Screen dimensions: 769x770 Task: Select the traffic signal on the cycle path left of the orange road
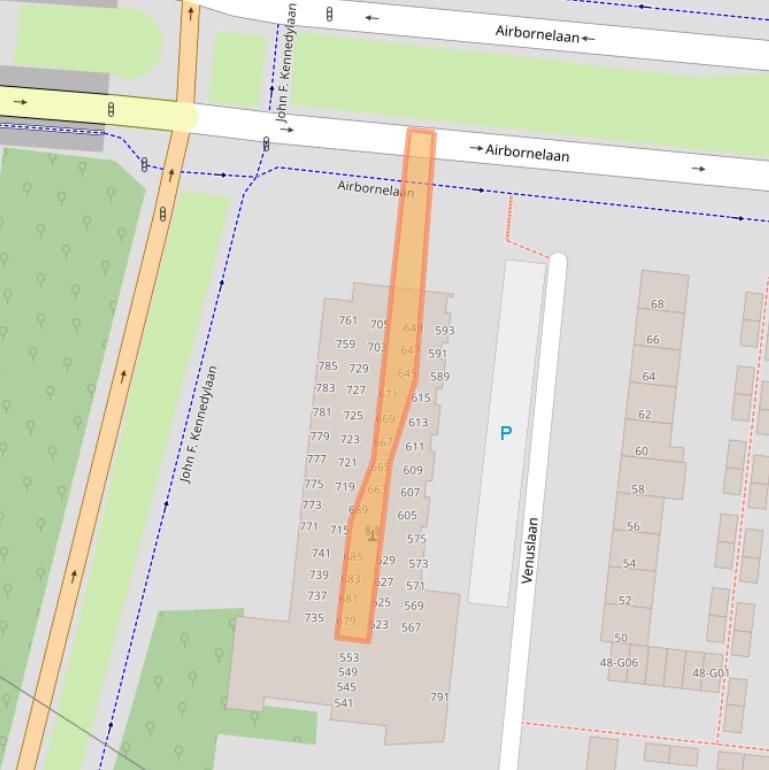tap(145, 164)
